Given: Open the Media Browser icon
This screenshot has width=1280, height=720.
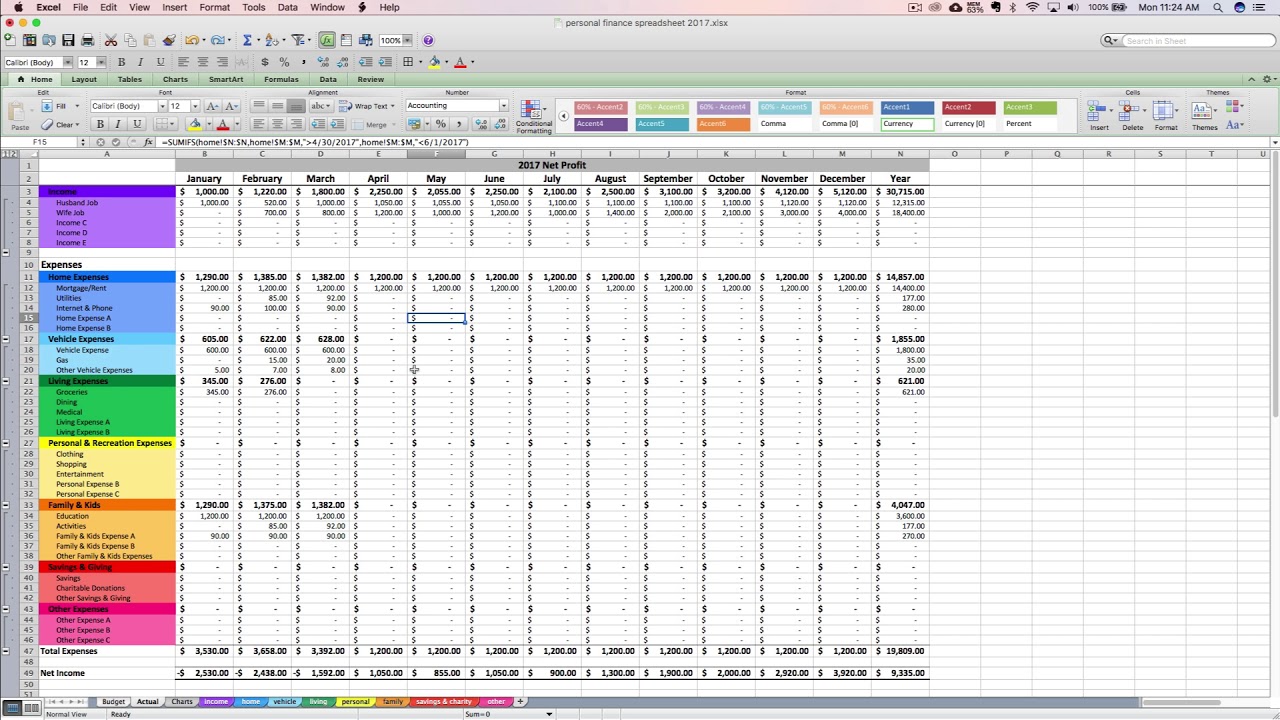Looking at the screenshot, I should pos(365,40).
